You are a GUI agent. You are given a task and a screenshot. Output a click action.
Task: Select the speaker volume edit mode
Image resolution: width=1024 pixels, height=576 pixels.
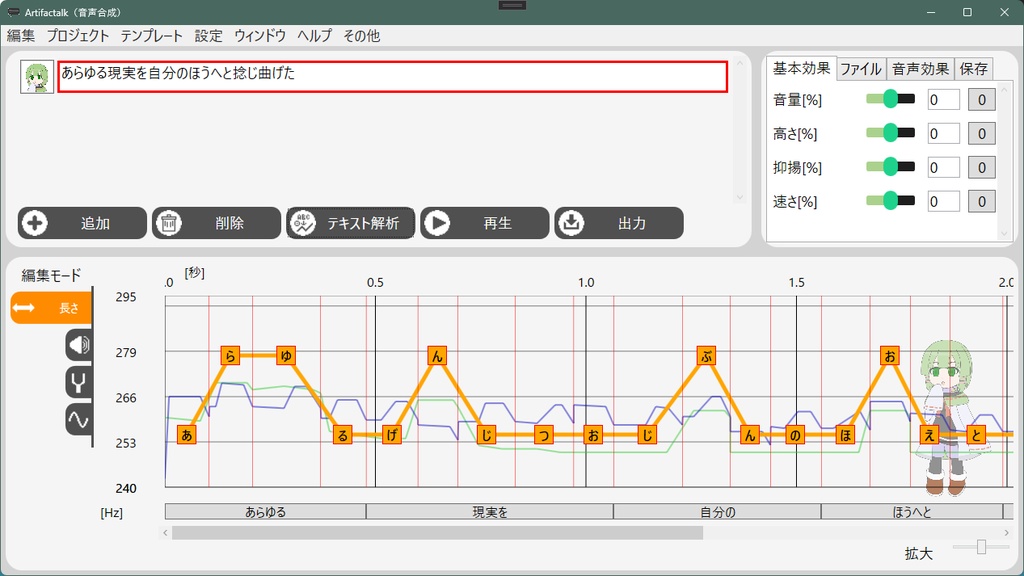pos(78,345)
